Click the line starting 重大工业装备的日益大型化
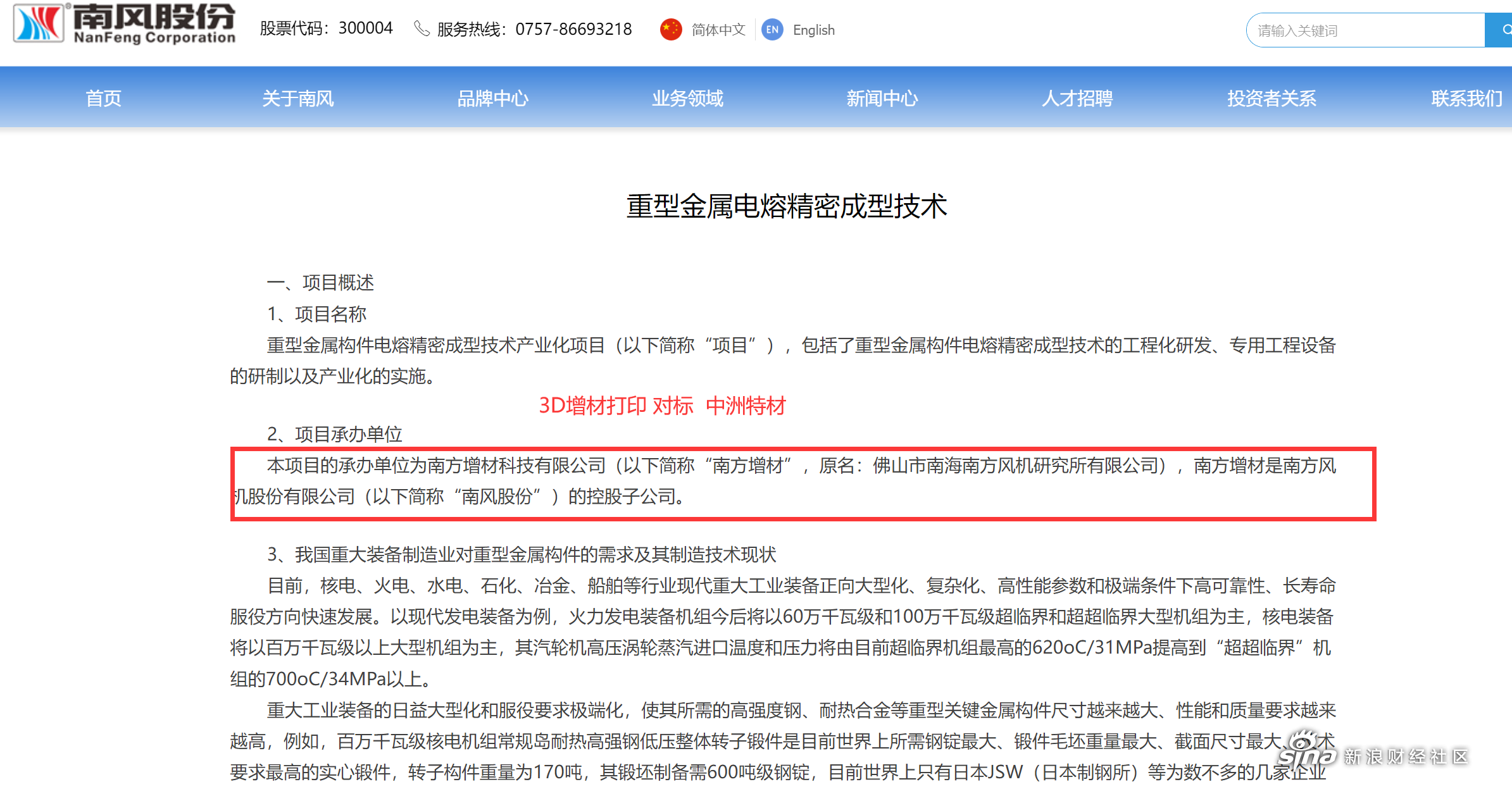This screenshot has height=789, width=1512. click(801, 710)
